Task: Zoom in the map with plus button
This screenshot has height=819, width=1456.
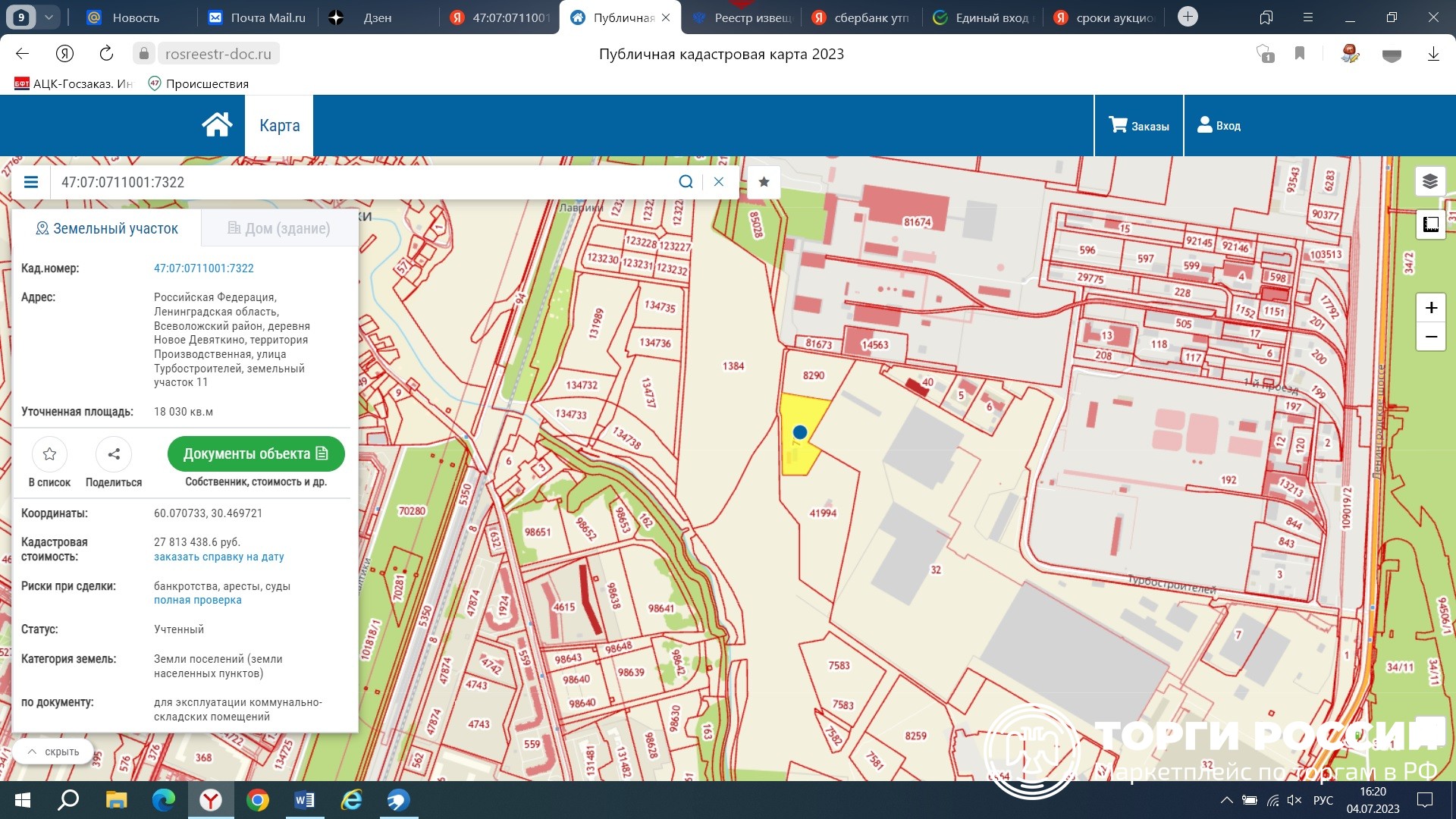Action: click(x=1430, y=308)
